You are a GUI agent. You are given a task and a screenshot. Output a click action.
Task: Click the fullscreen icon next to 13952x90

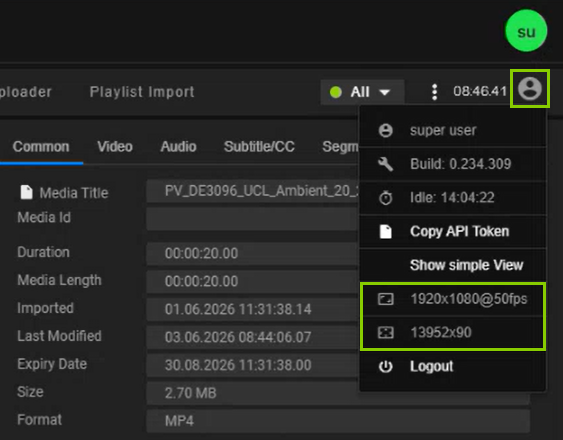point(386,333)
